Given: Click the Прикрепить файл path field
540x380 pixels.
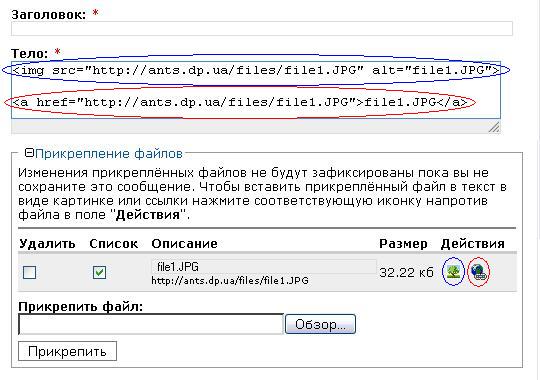Looking at the screenshot, I should (151, 324).
